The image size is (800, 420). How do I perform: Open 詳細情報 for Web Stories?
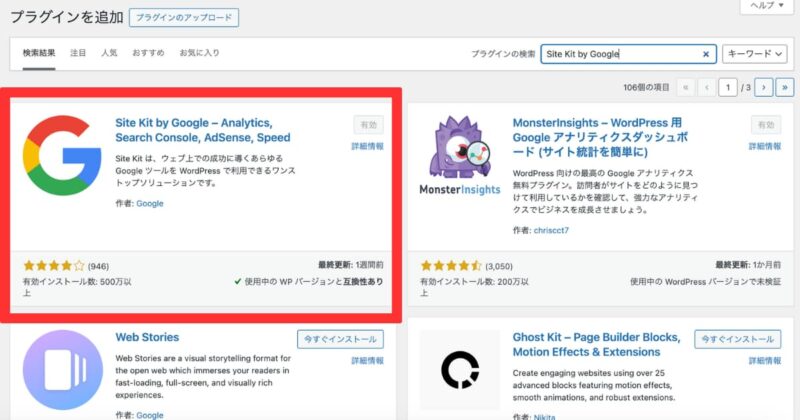(x=367, y=361)
